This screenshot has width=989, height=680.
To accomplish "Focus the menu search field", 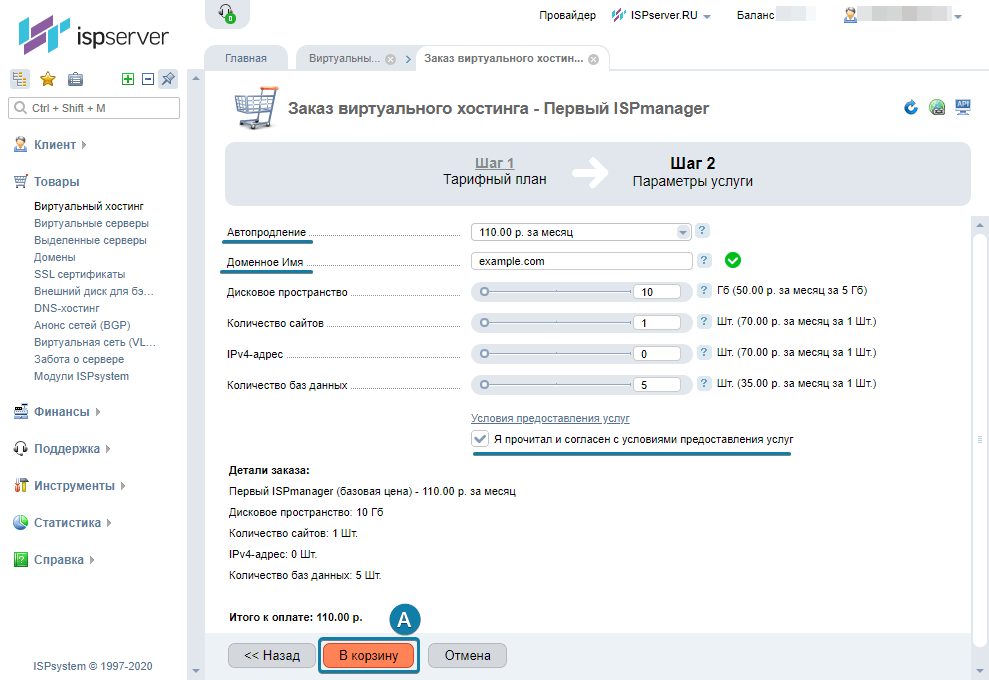I will (x=94, y=108).
